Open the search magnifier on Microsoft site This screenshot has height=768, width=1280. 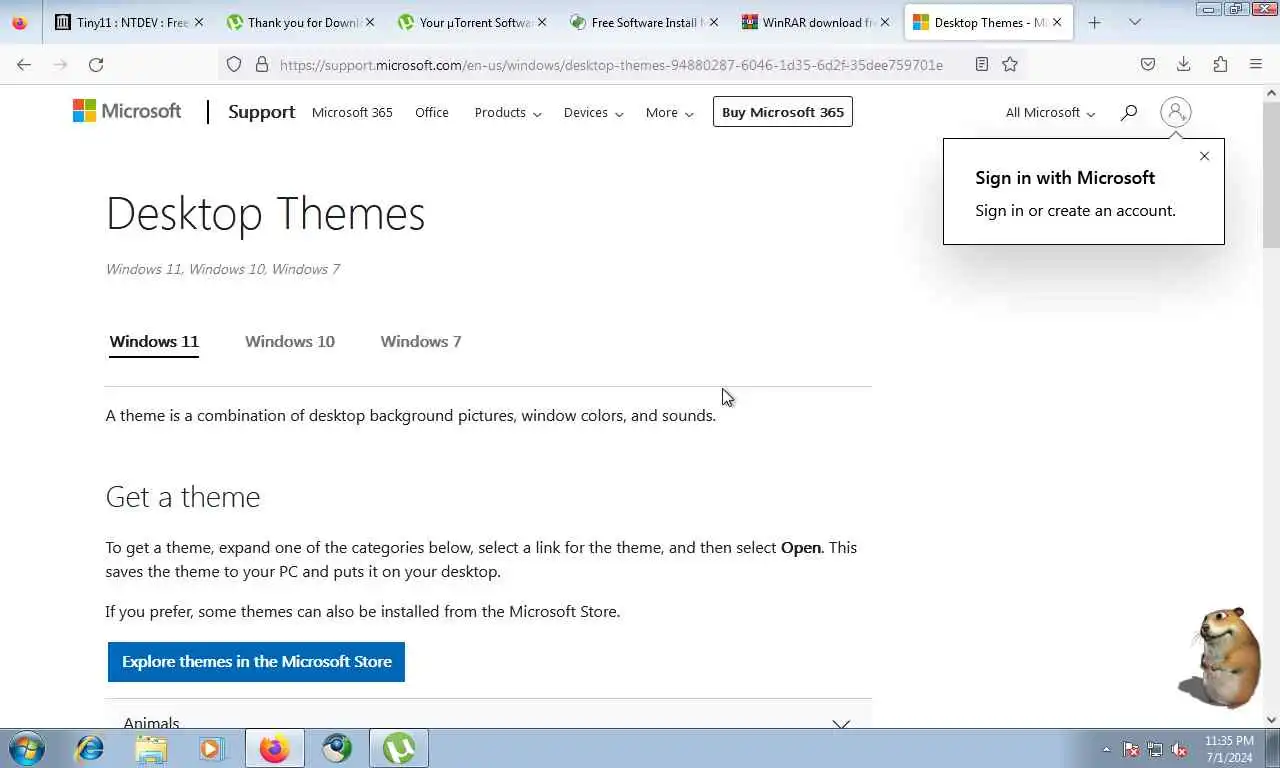1129,112
